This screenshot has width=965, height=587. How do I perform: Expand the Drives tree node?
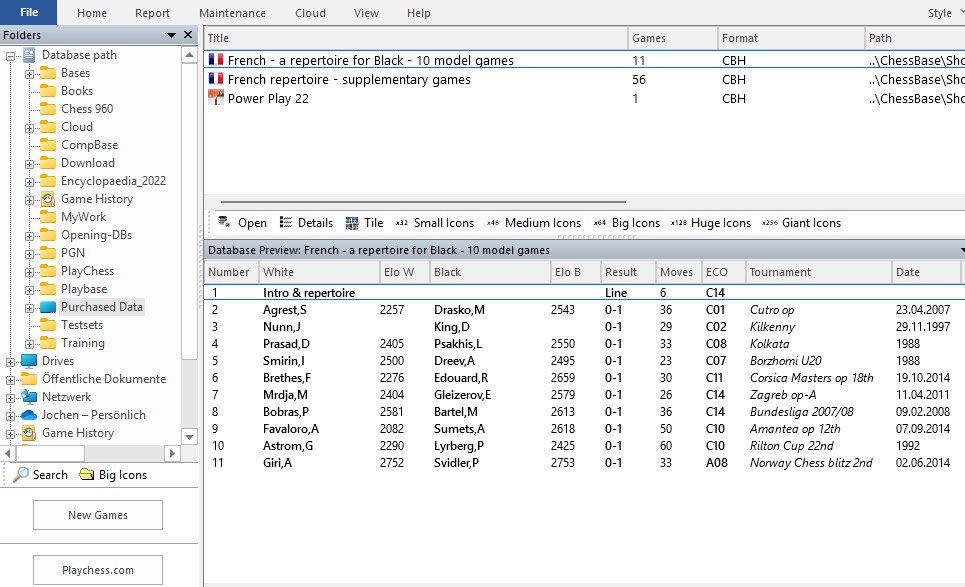point(11,361)
